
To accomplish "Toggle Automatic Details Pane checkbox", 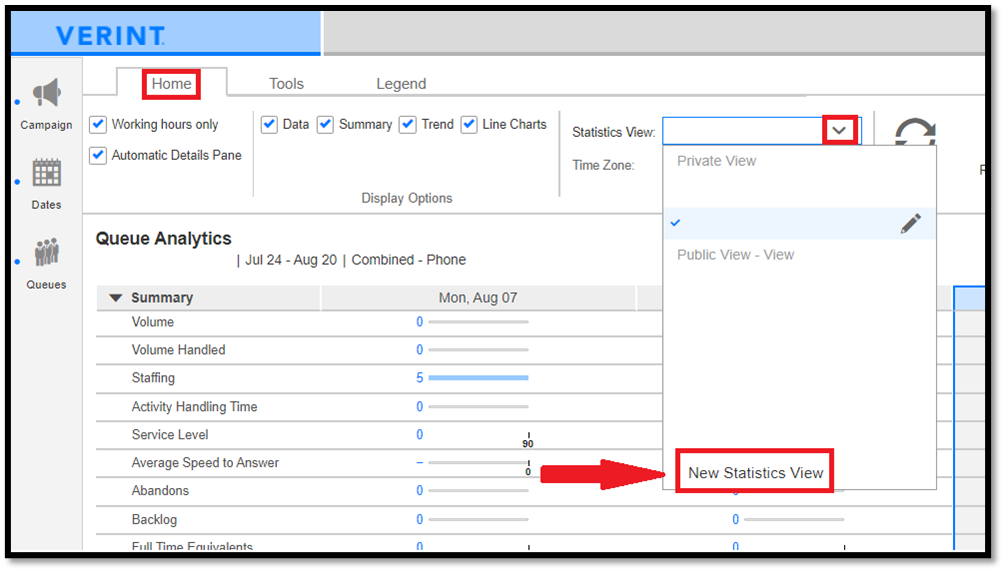I will click(98, 155).
